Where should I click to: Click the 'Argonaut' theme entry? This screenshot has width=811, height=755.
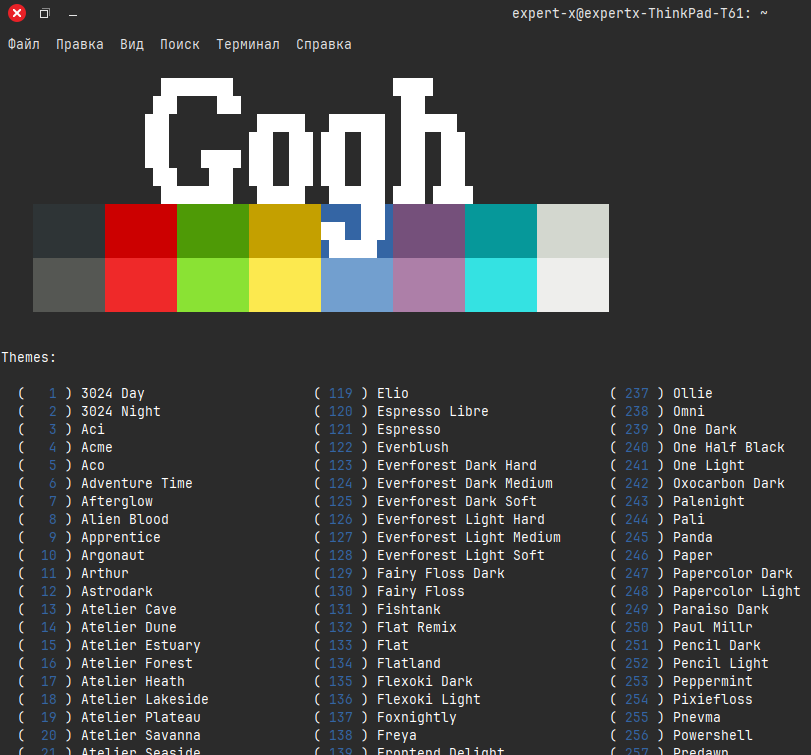[113, 555]
